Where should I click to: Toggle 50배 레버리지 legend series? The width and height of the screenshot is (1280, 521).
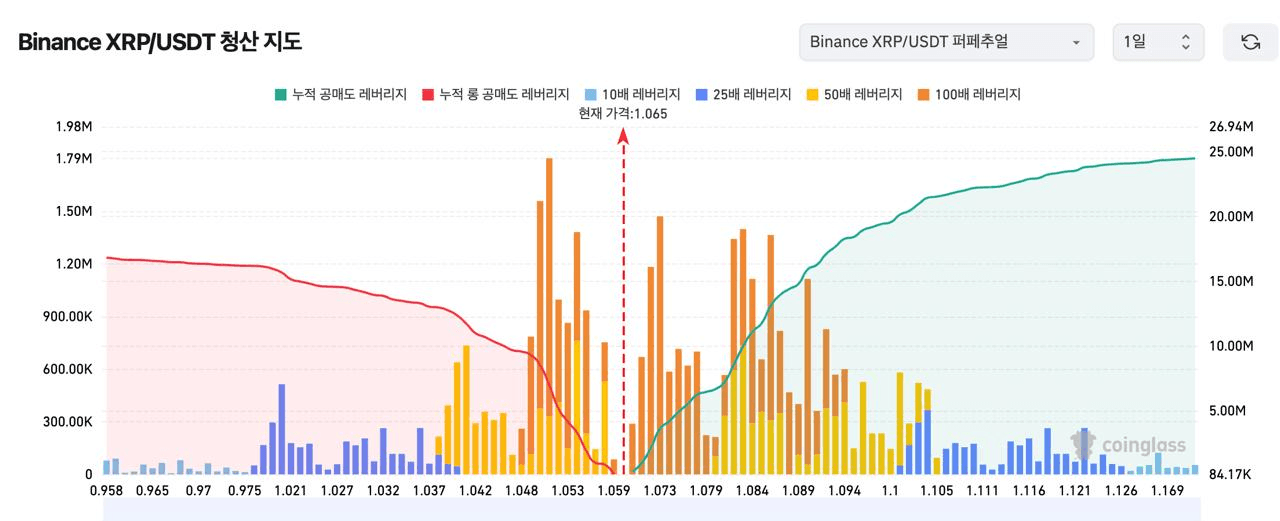pyautogui.click(x=854, y=94)
